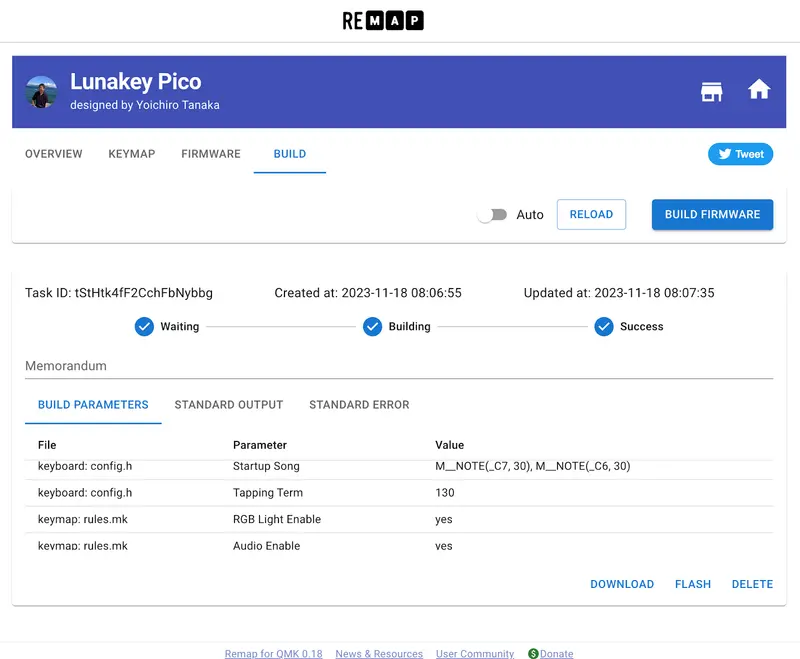Image resolution: width=800 pixels, height=659 pixels.
Task: Toggle the Auto reload switch
Action: click(x=491, y=215)
